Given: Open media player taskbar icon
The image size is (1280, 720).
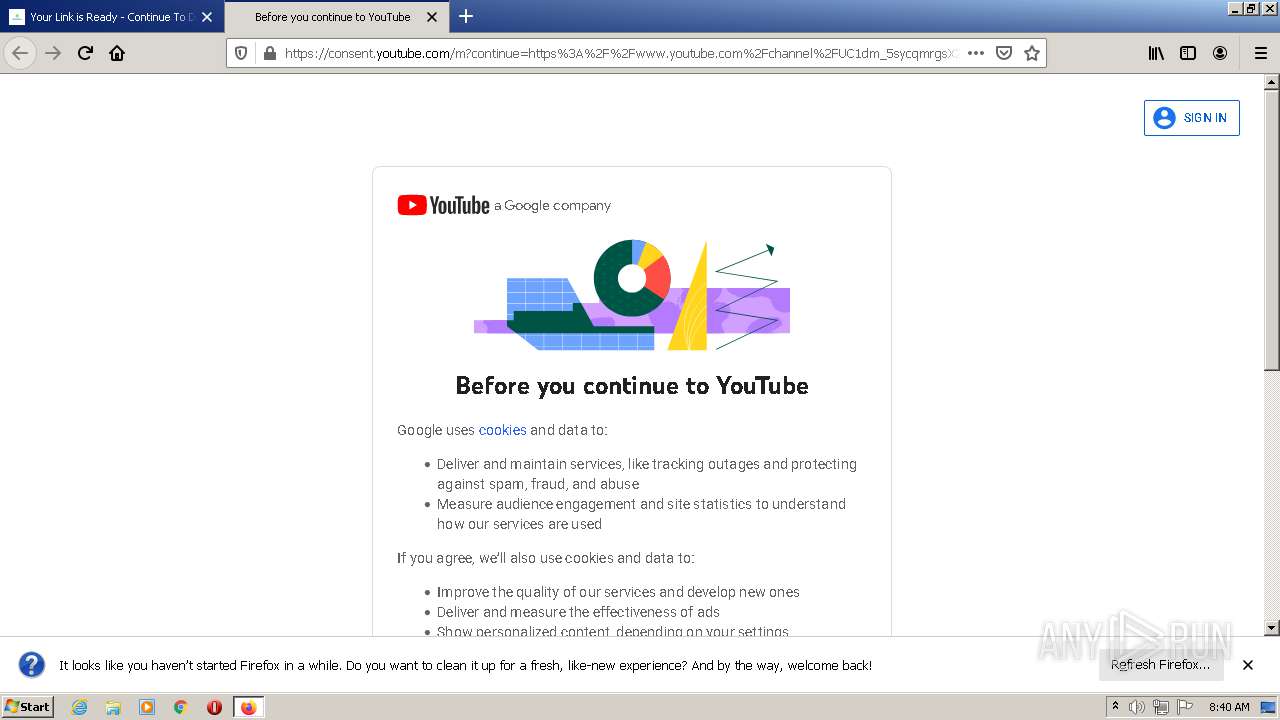Looking at the screenshot, I should click(x=147, y=707).
